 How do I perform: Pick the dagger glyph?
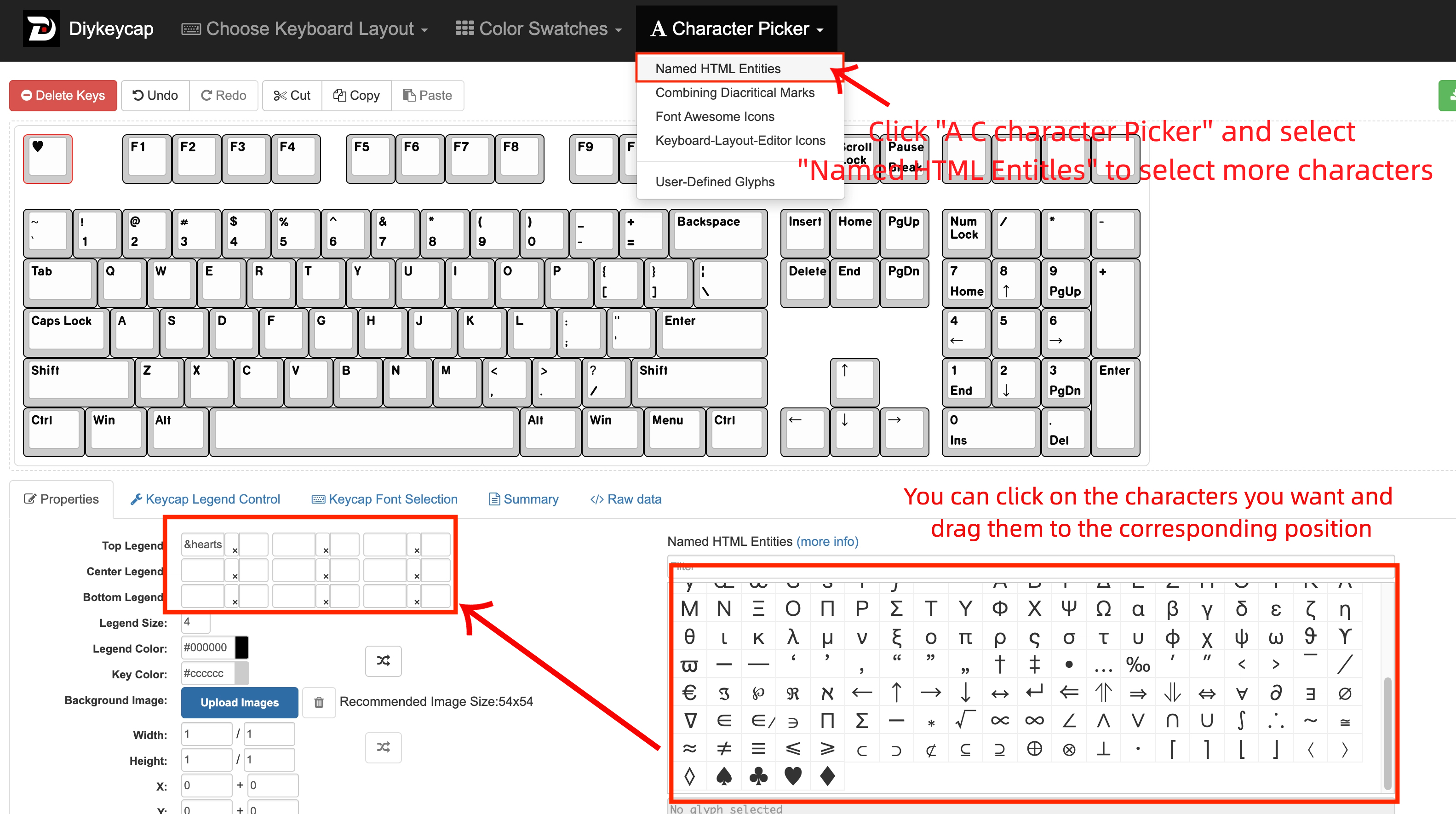click(1000, 665)
